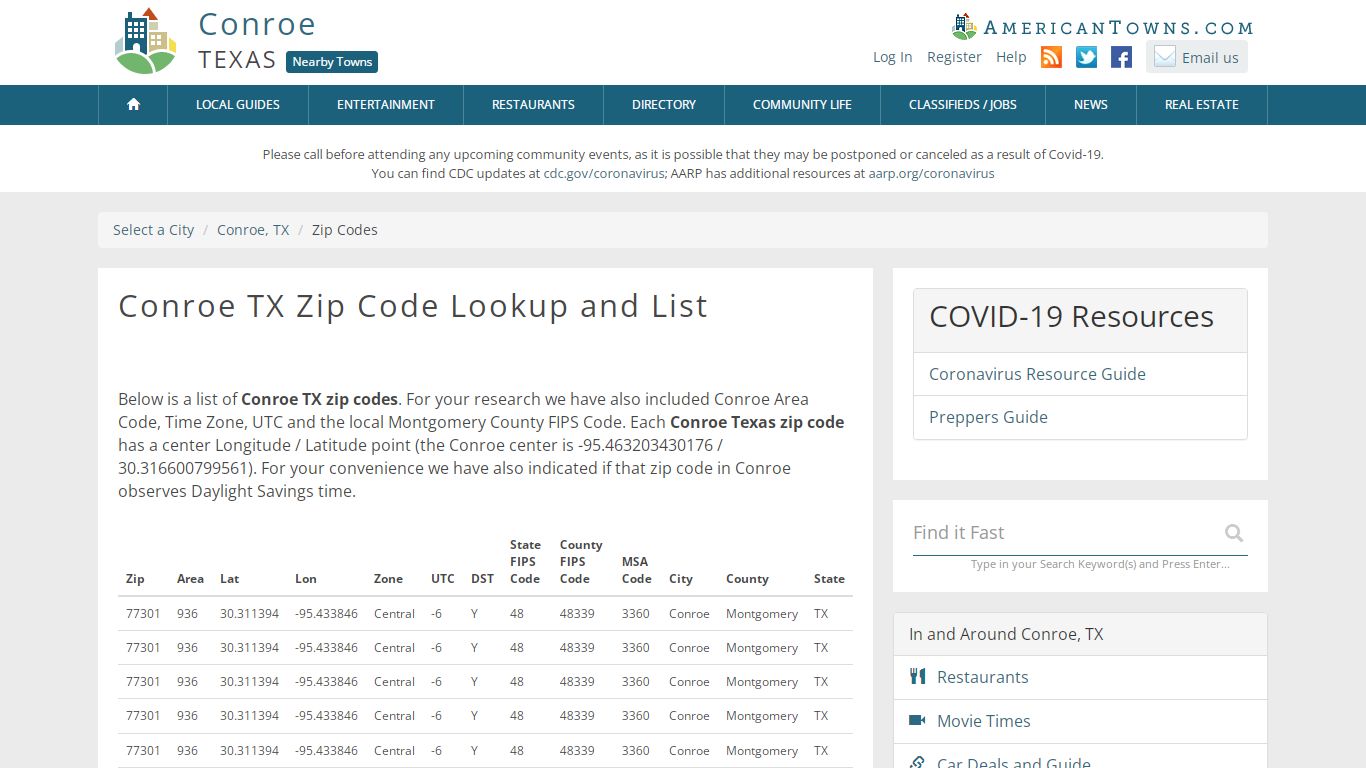Screen dimensions: 1366x768
Task: Click Select a City breadcrumb
Action: 153,230
